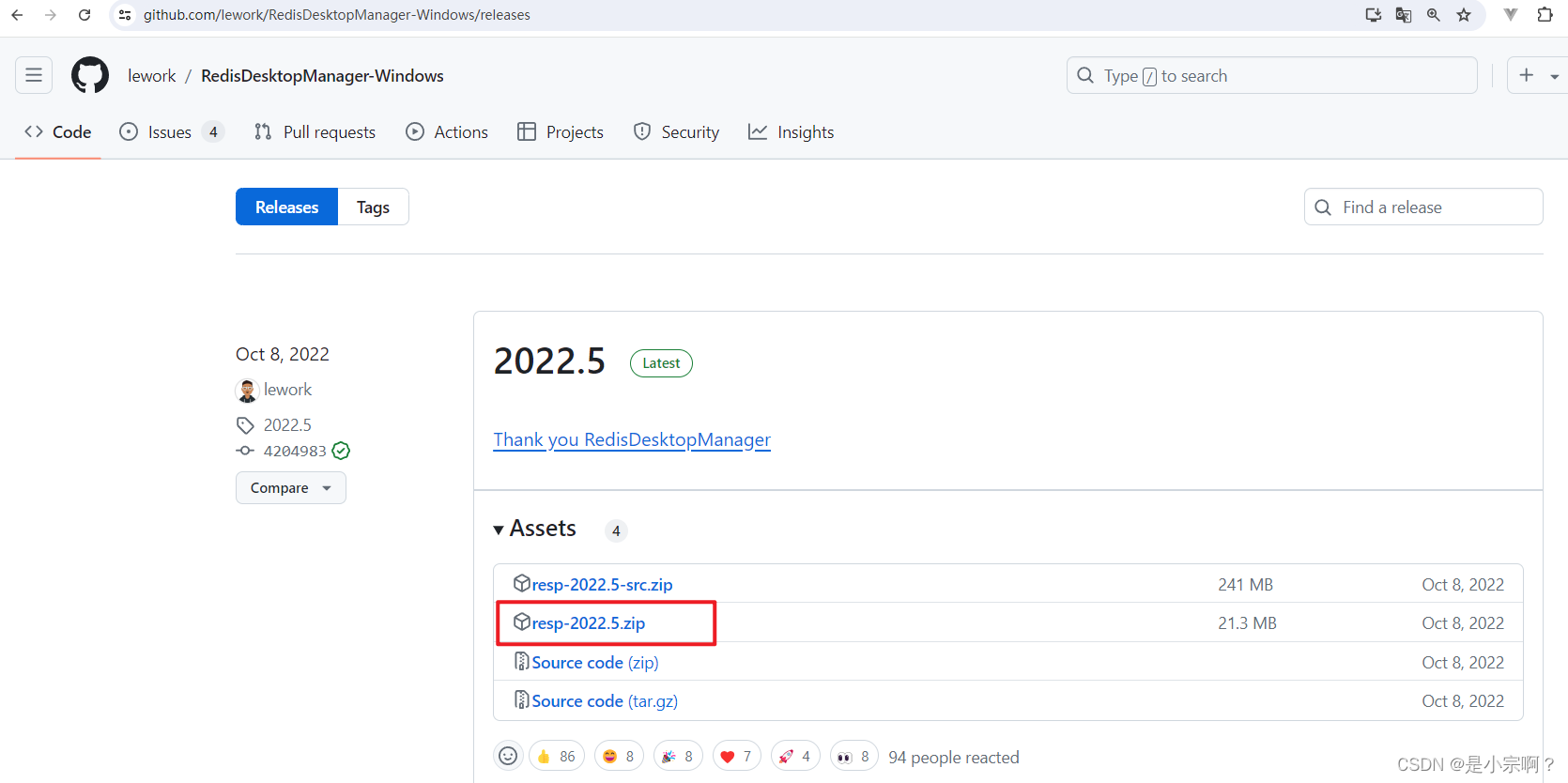1568x783 pixels.
Task: Focus the Find a release field
Action: [x=1423, y=207]
